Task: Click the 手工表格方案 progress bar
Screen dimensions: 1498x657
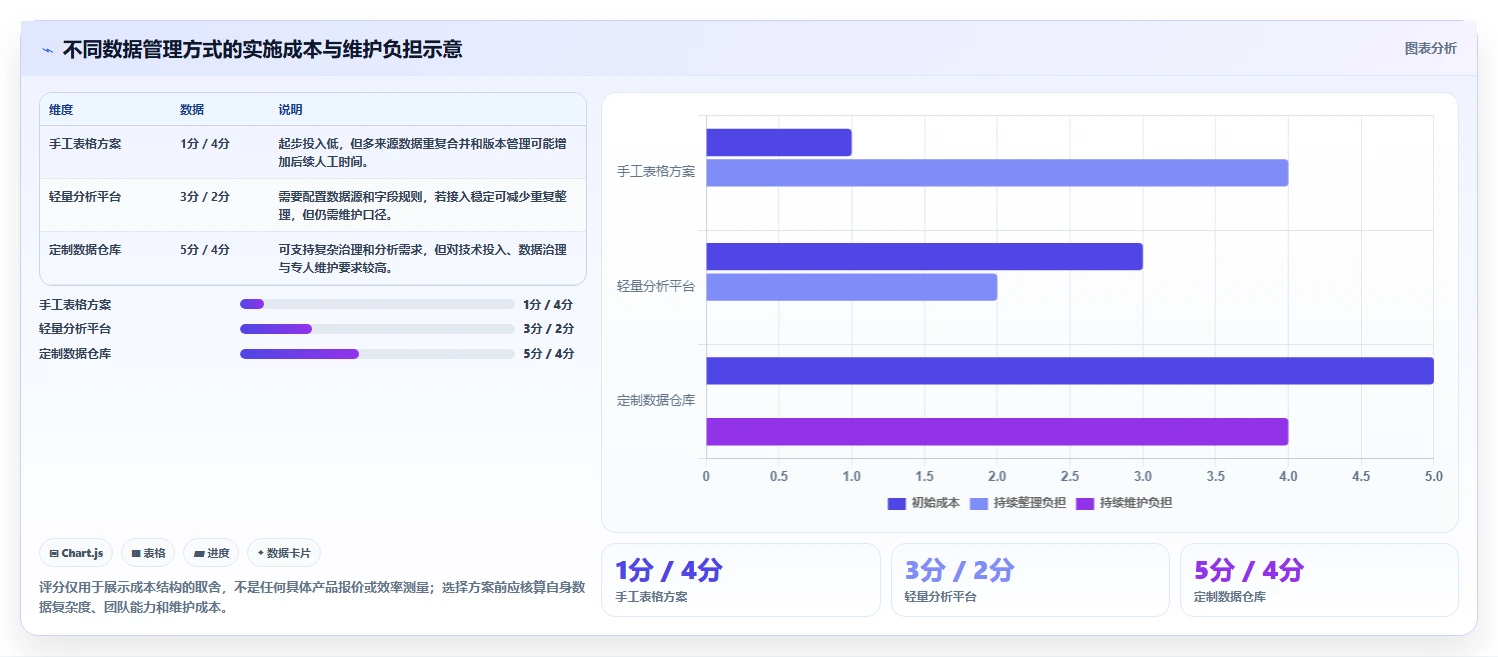Action: pyautogui.click(x=377, y=304)
